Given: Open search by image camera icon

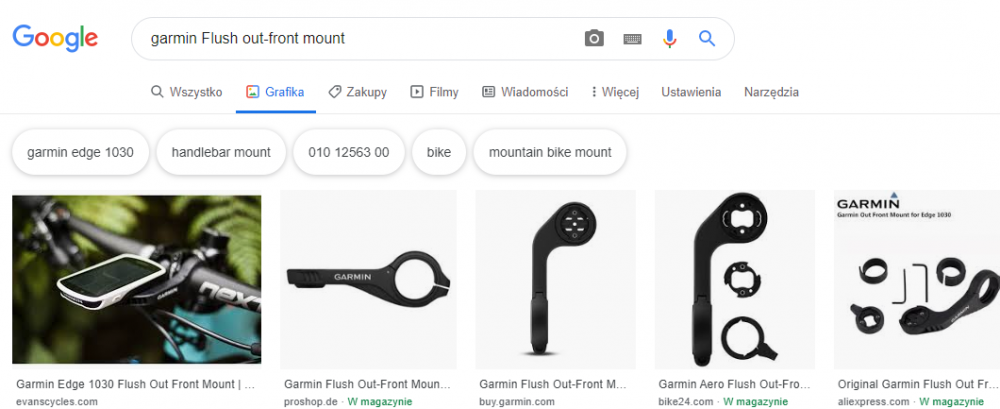Looking at the screenshot, I should (x=594, y=39).
